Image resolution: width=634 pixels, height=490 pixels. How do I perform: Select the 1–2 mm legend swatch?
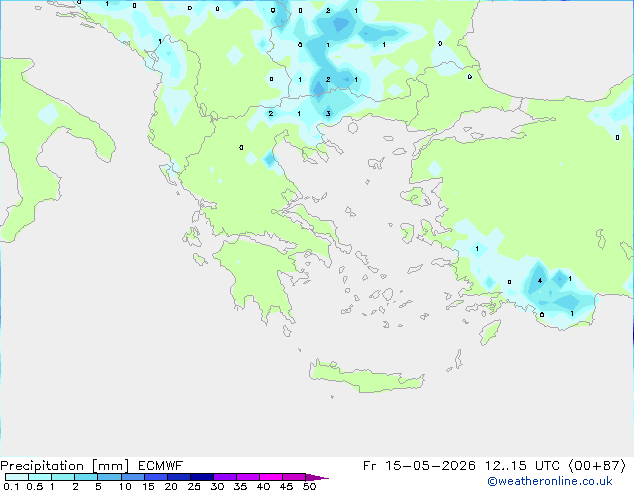63,477
